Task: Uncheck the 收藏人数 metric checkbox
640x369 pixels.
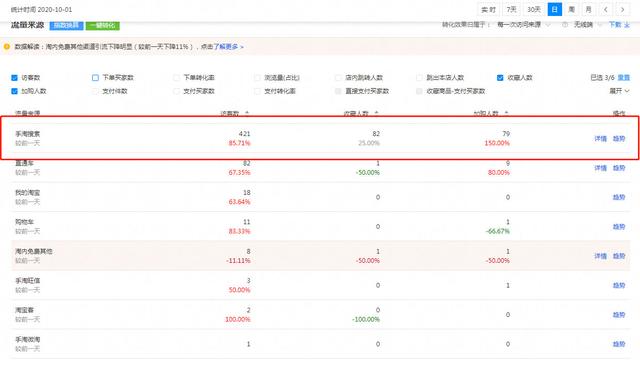Action: click(x=500, y=78)
